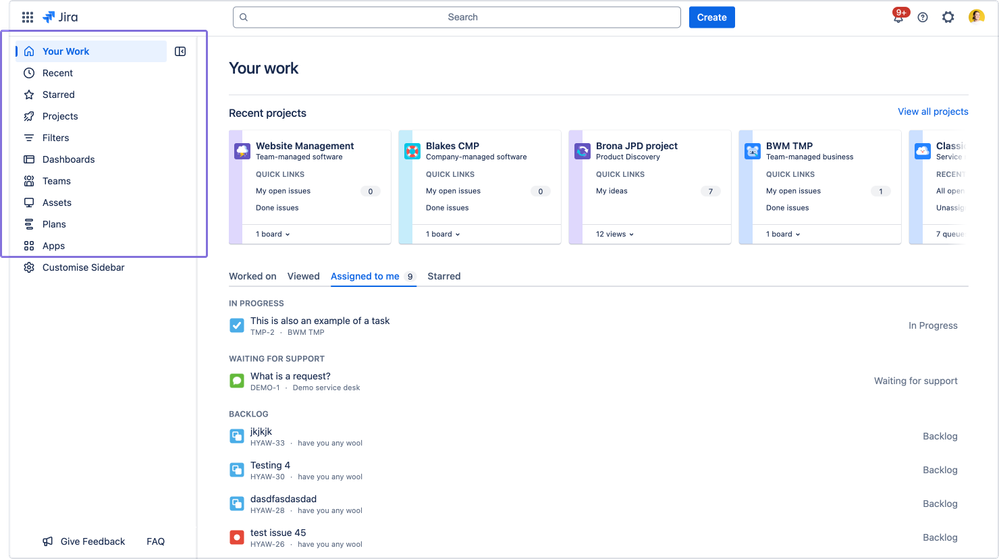Open the Testing 4 issue
This screenshot has width=999, height=559.
[270, 466]
